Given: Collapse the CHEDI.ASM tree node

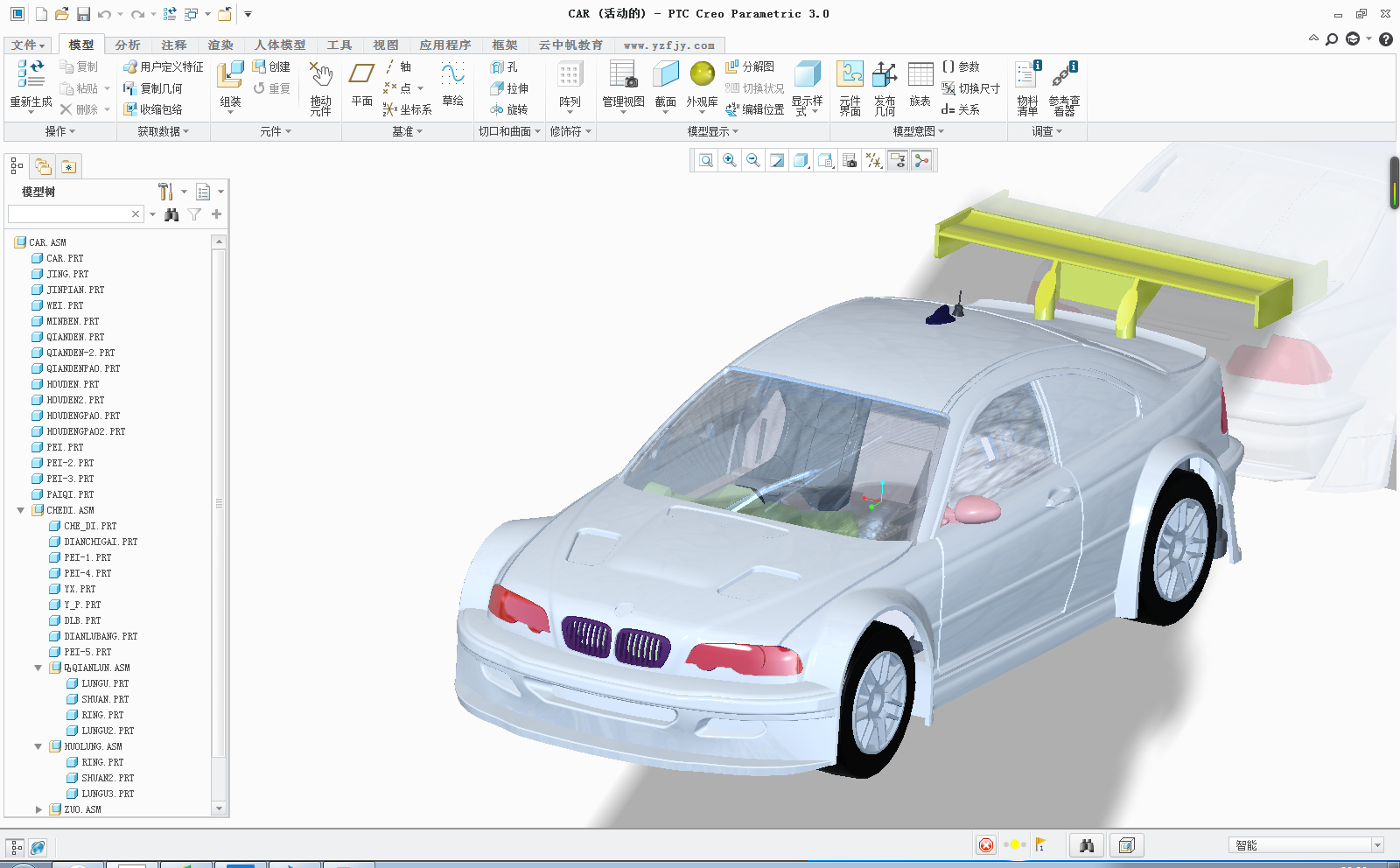Looking at the screenshot, I should (20, 510).
